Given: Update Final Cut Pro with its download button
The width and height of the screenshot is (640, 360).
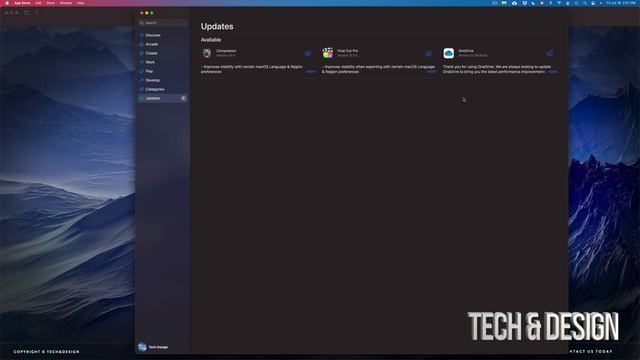Looking at the screenshot, I should coord(429,53).
